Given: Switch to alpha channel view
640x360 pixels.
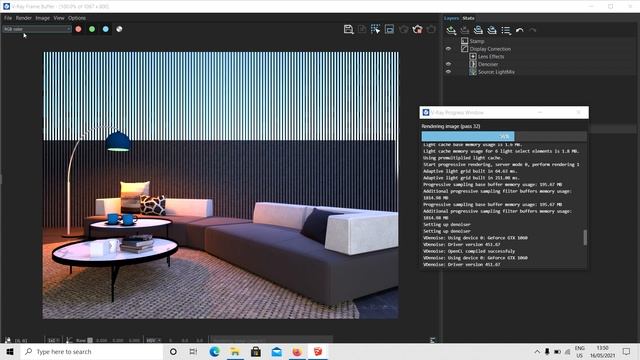Looking at the screenshot, I should [x=119, y=29].
